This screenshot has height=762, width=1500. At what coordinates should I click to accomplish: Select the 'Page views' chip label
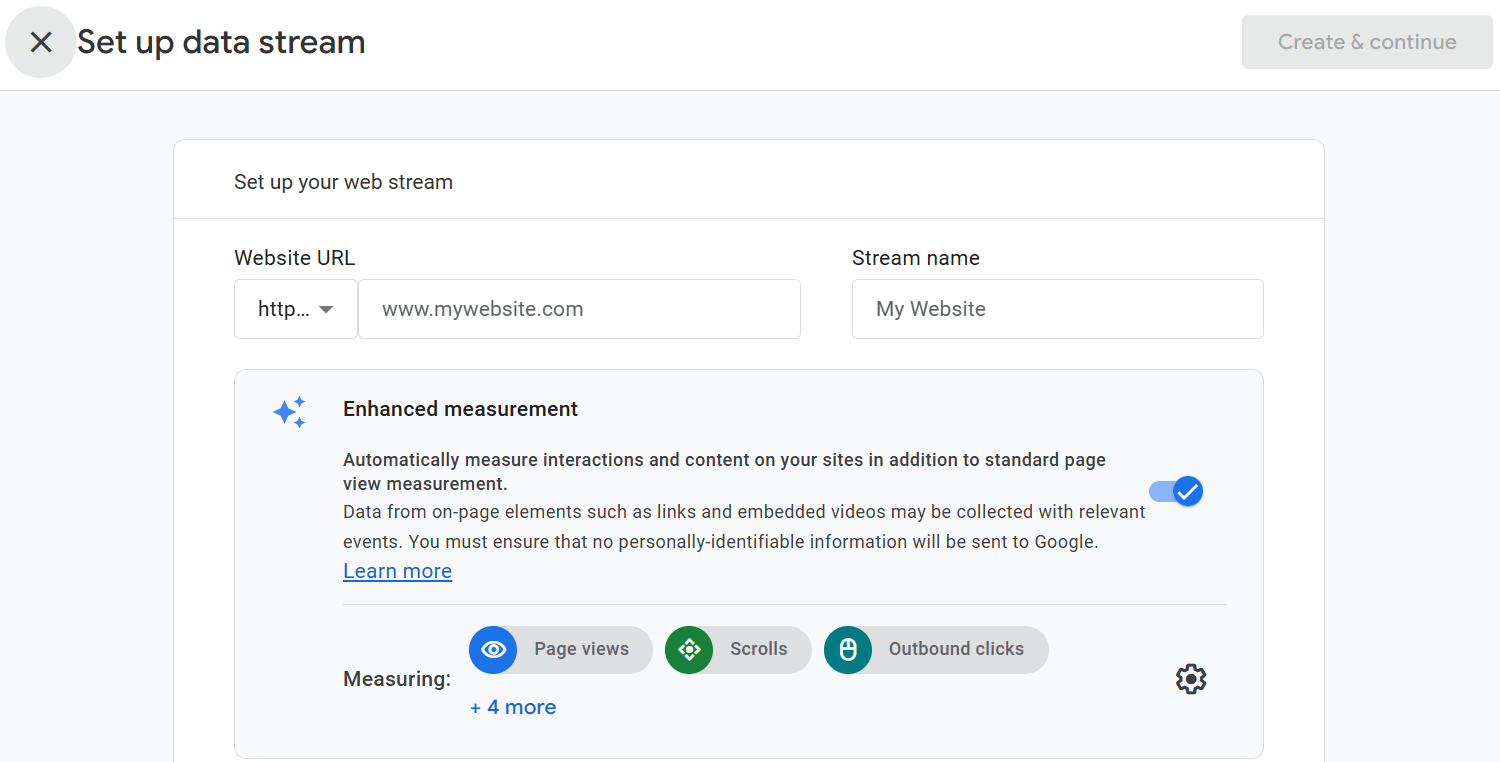tap(581, 649)
